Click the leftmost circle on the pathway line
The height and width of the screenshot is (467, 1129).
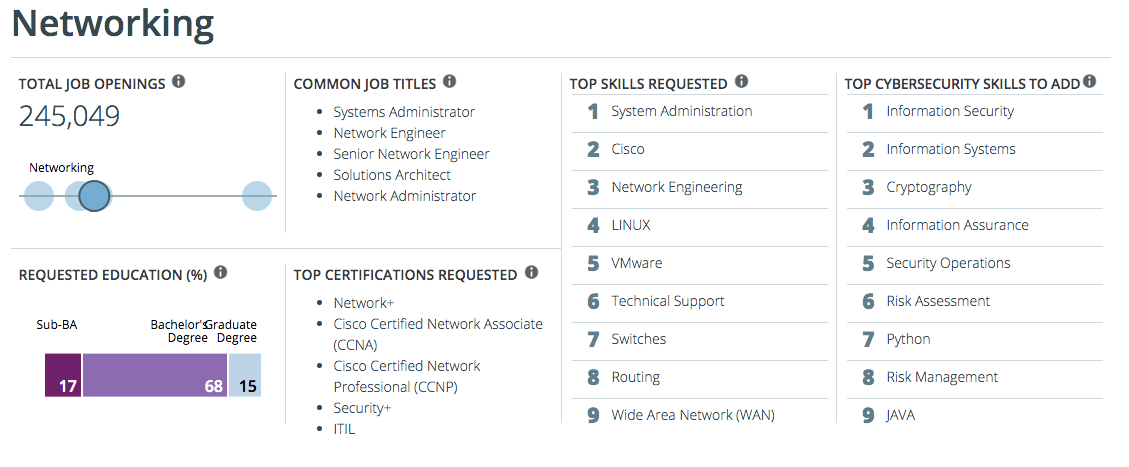(38, 196)
